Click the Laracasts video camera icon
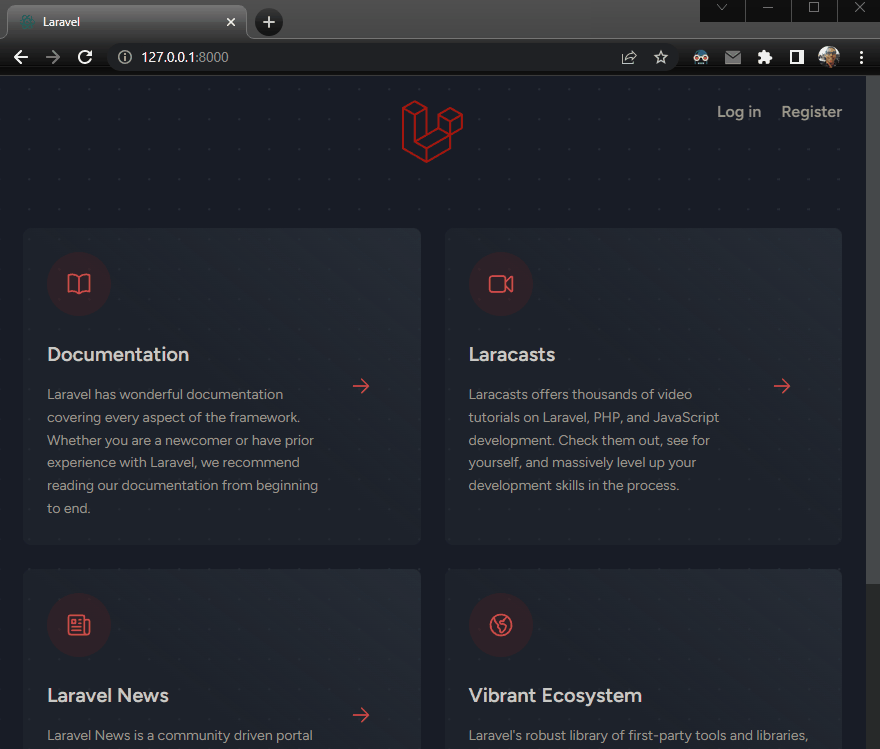 (x=501, y=284)
